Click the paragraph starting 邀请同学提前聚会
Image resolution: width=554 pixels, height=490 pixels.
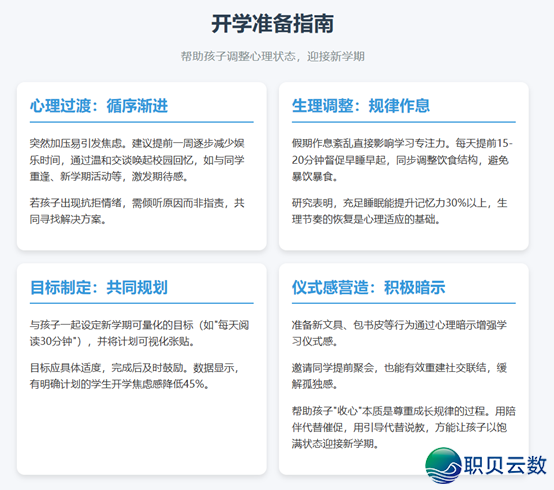pyautogui.click(x=399, y=376)
